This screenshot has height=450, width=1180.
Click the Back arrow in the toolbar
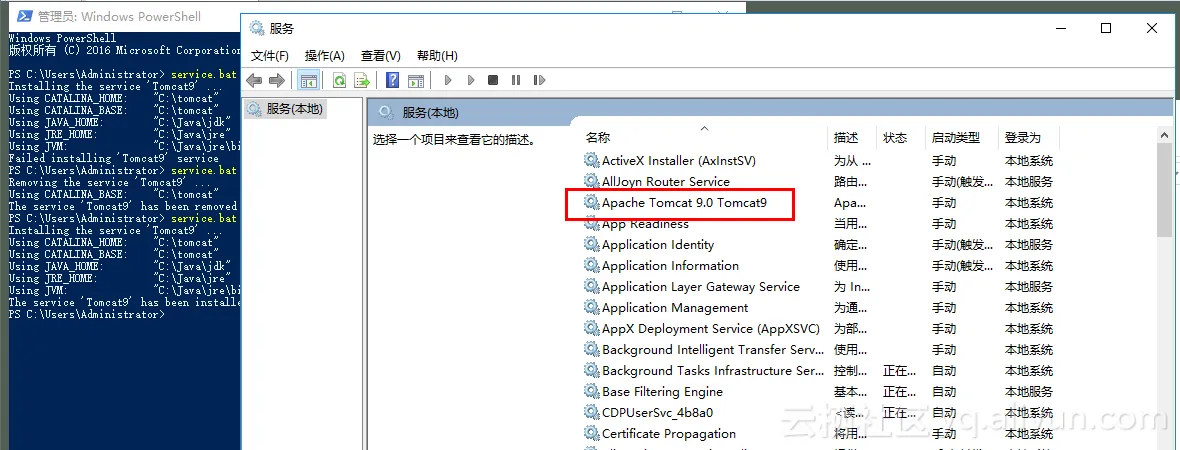[x=254, y=81]
